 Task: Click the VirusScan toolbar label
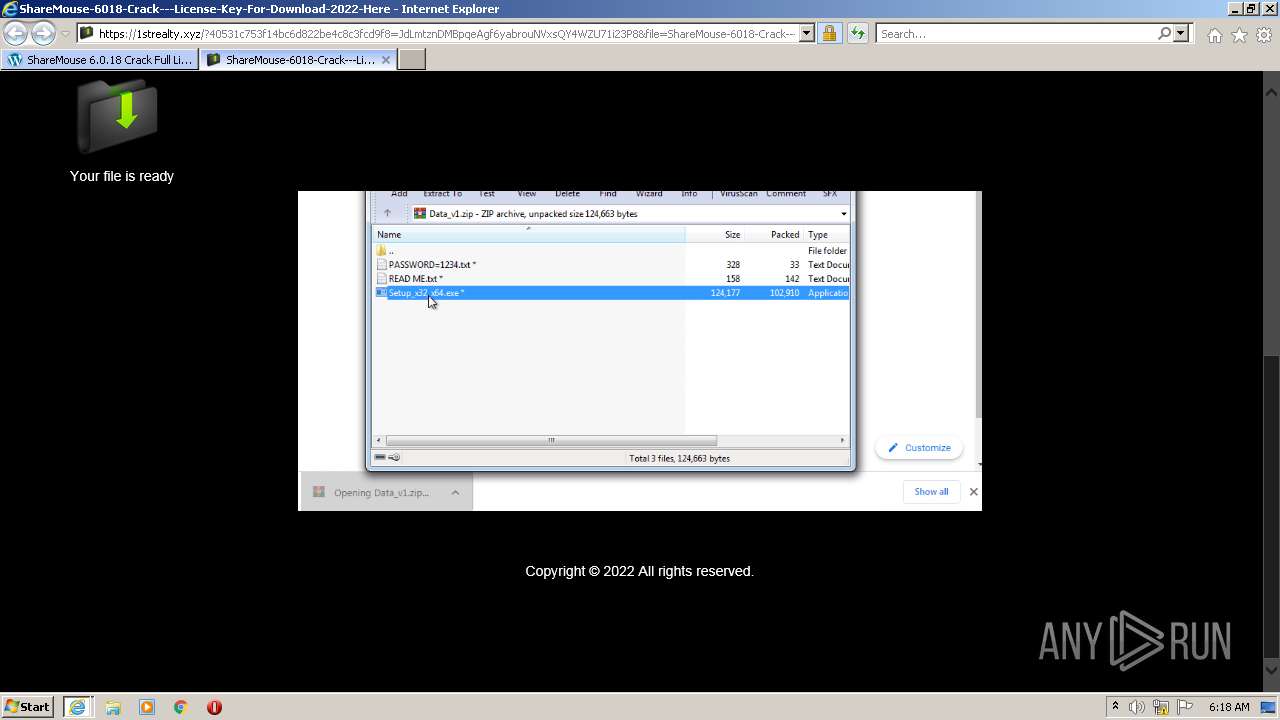739,194
